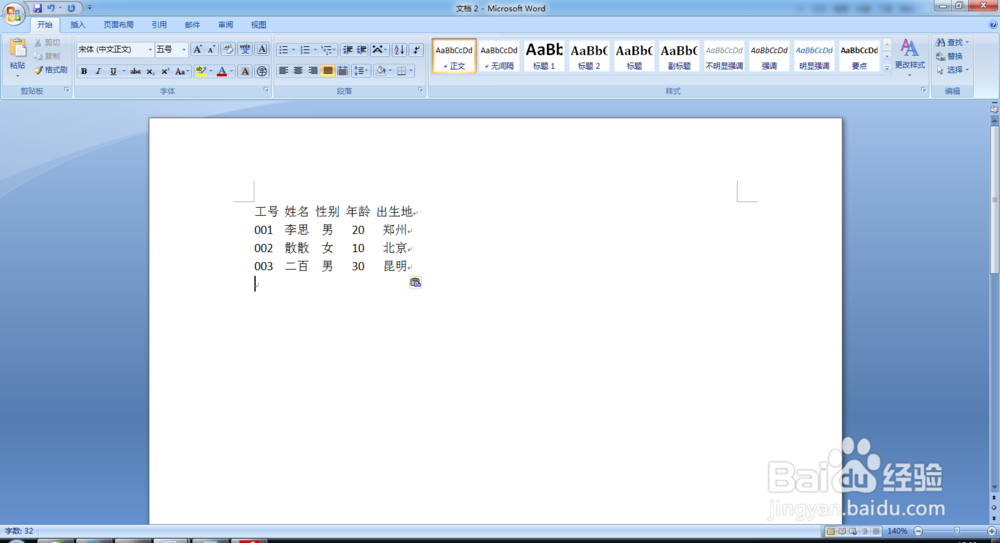Align text to the left
The width and height of the screenshot is (1000, 543).
tap(283, 71)
